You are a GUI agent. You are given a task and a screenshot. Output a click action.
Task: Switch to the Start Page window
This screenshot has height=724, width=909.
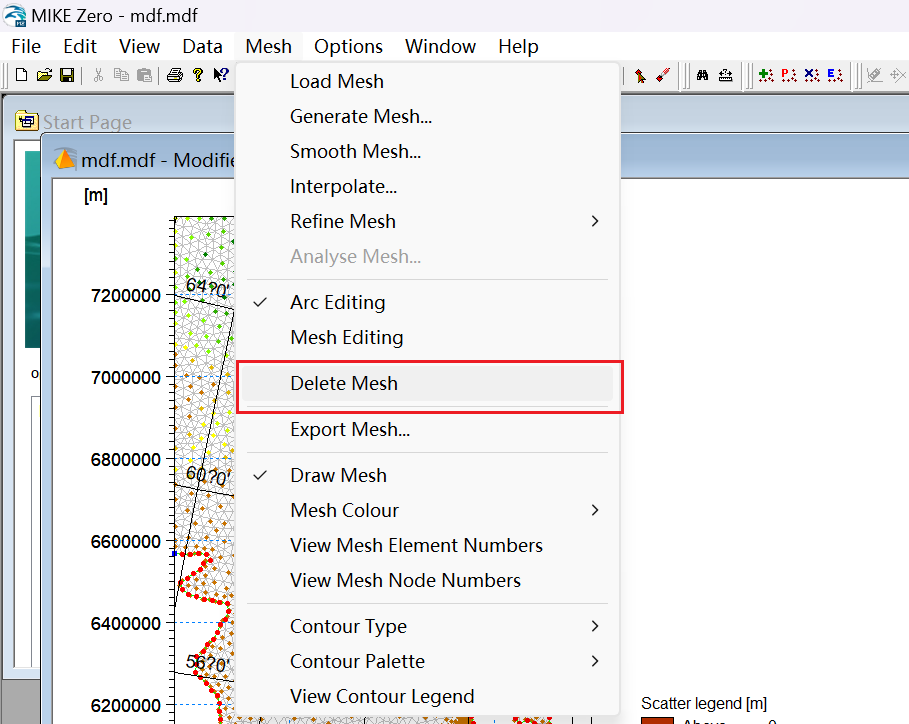87,122
